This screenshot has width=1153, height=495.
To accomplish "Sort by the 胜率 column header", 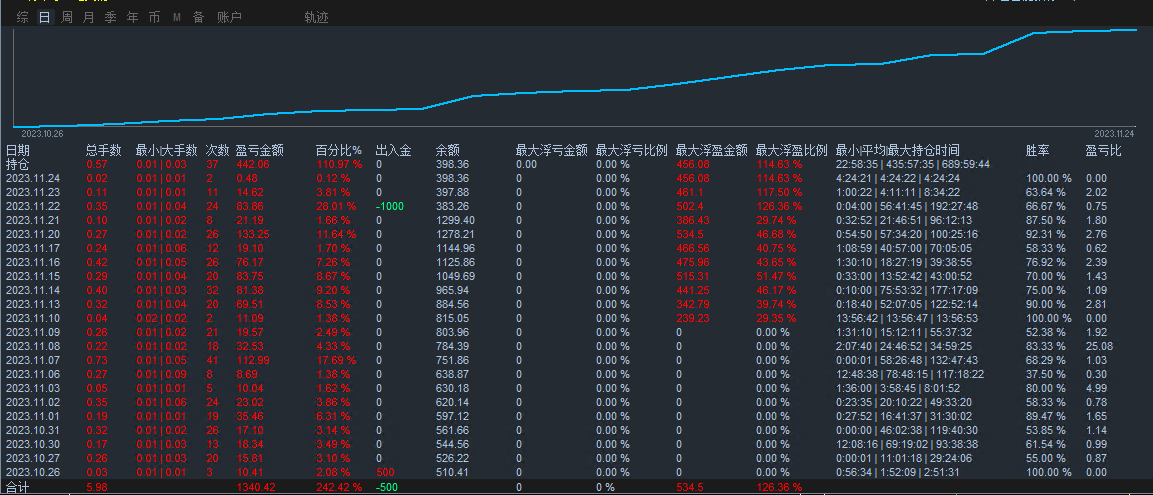I will point(1038,151).
